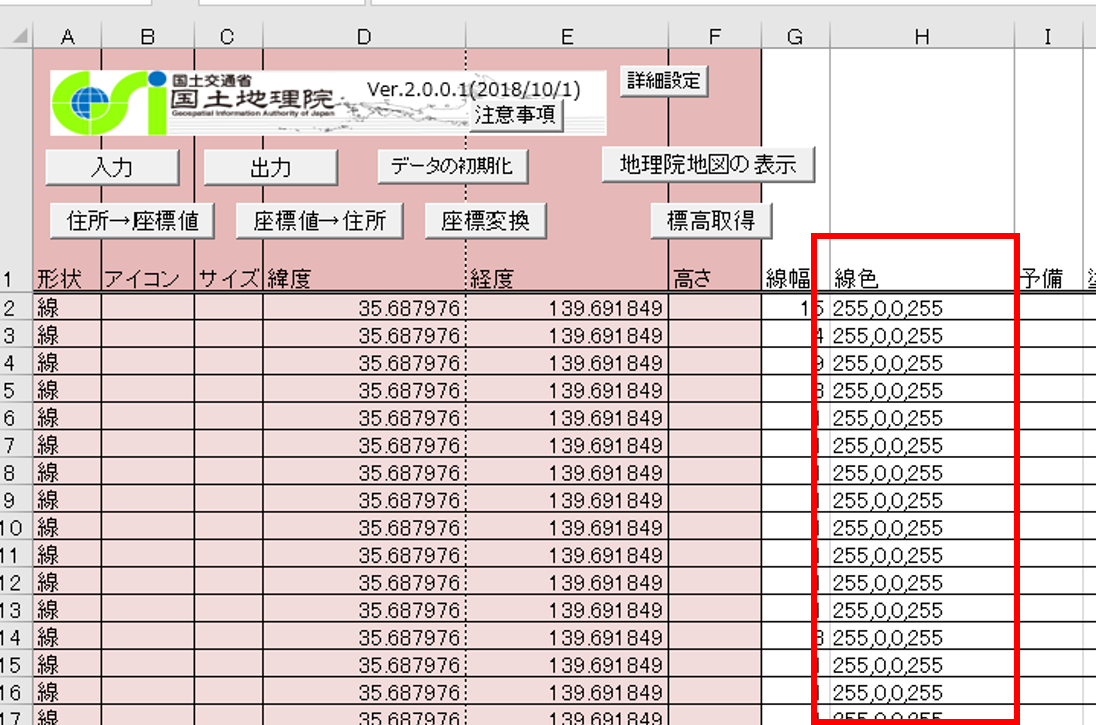
Task: Select the サイズ header cell
Action: tap(229, 279)
